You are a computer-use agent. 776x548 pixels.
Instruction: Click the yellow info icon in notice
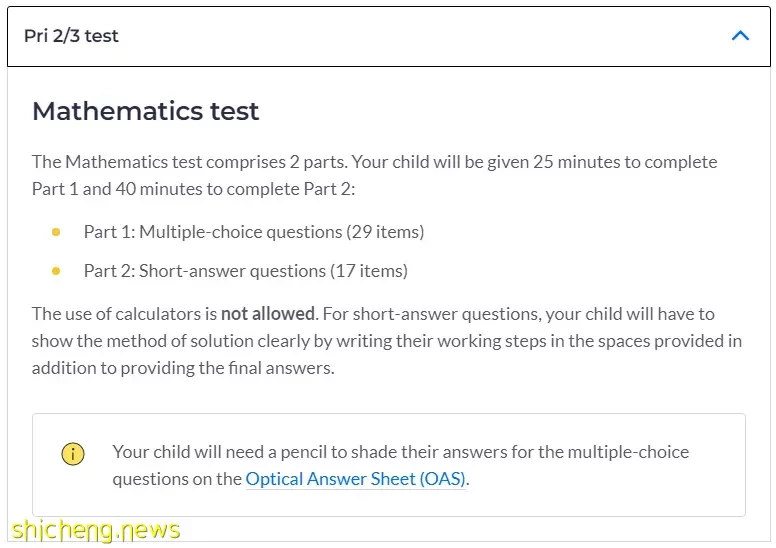point(73,453)
